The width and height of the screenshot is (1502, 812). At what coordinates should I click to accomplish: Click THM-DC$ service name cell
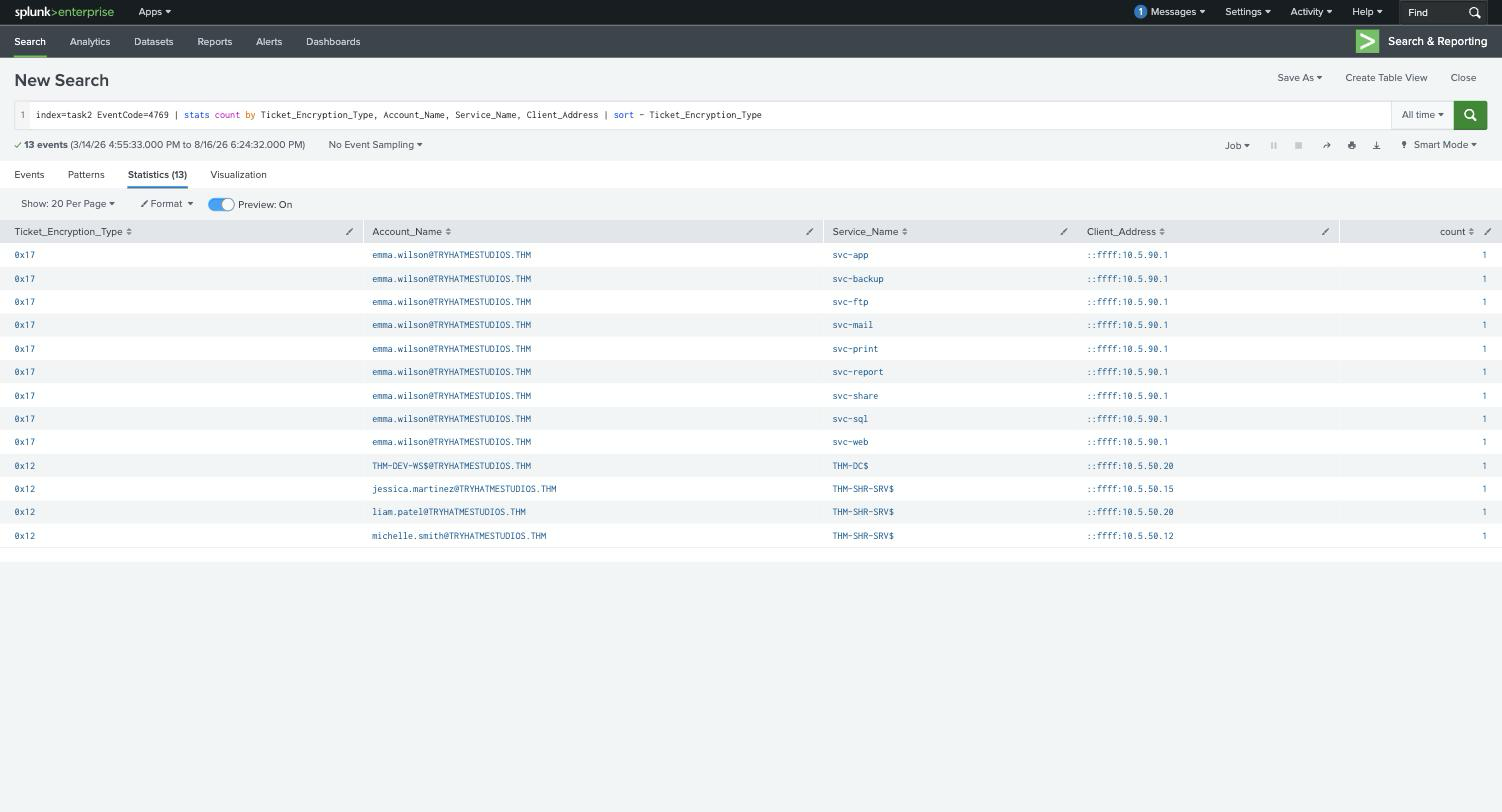point(850,466)
